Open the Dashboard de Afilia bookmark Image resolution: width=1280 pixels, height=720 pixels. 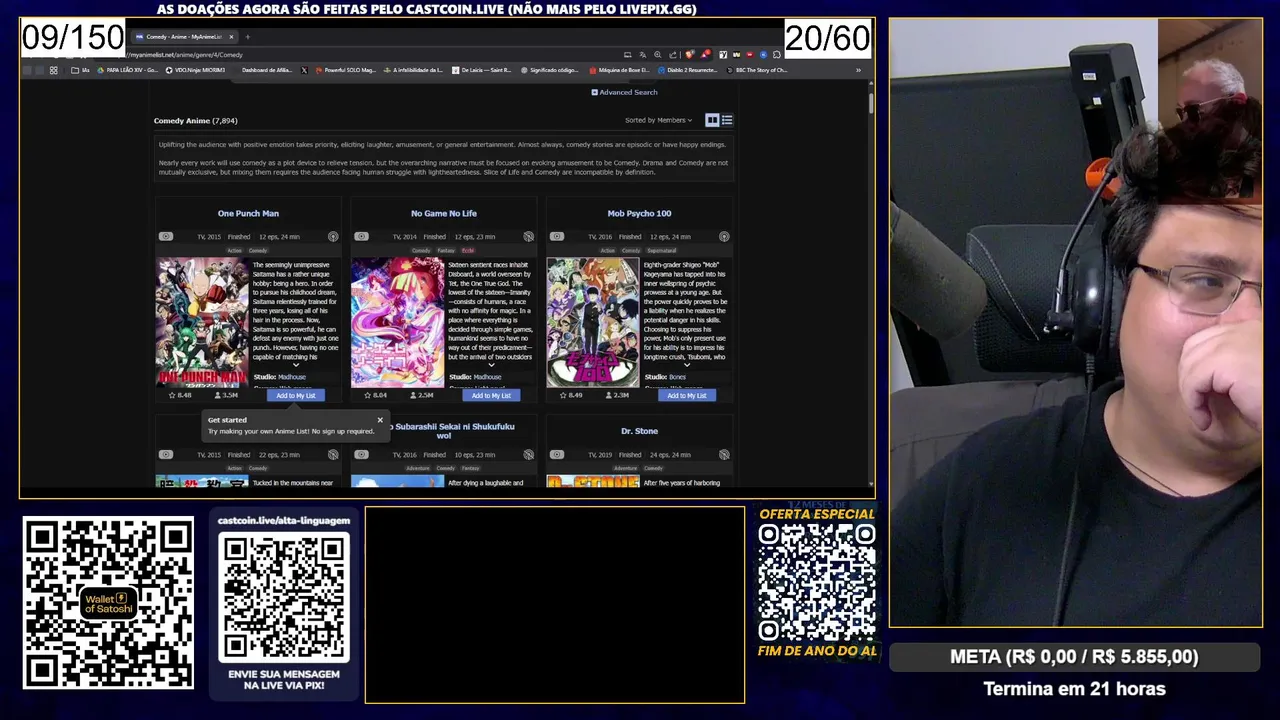(x=267, y=70)
